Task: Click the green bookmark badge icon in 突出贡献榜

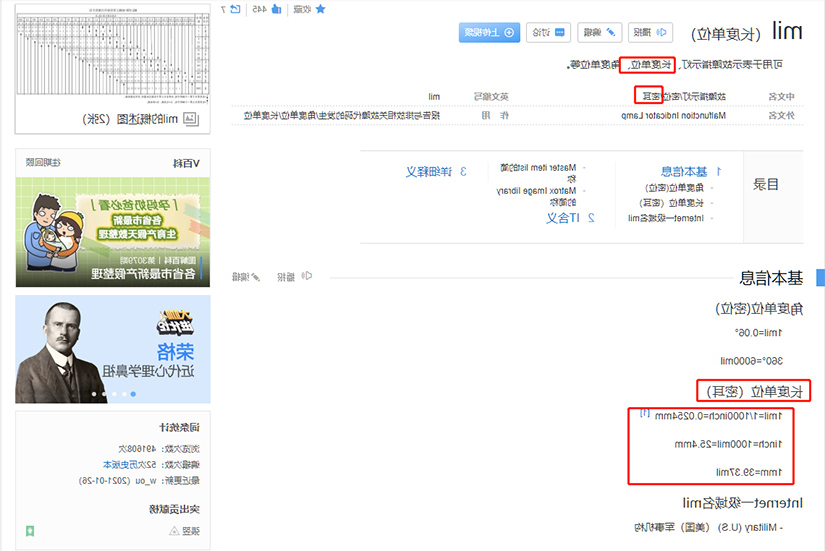Action: (30, 531)
